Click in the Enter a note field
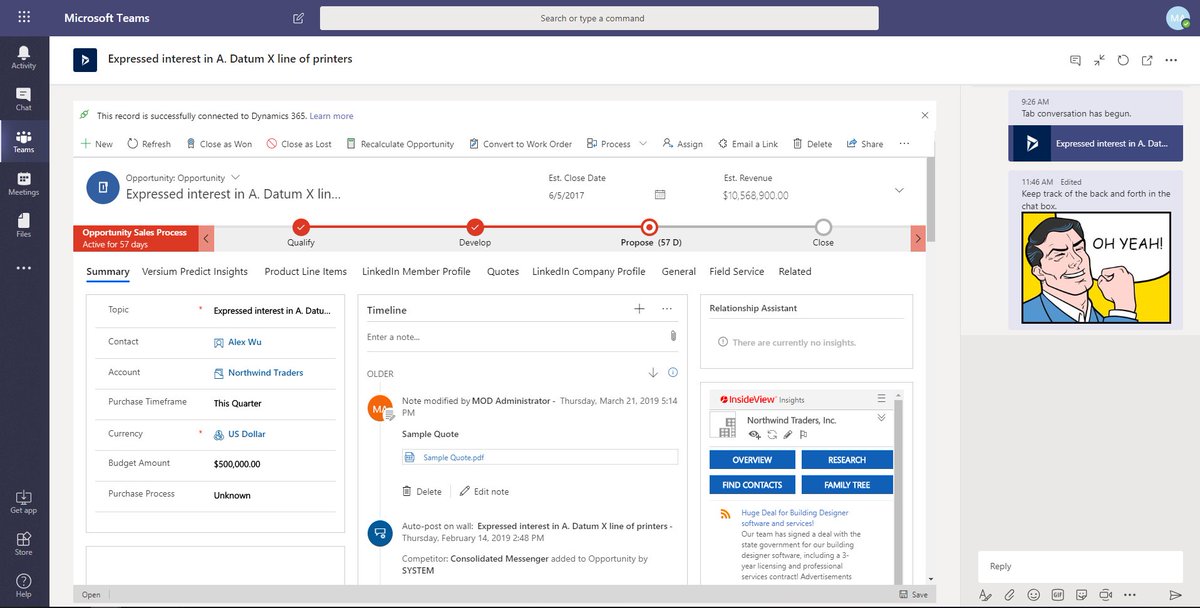Image resolution: width=1200 pixels, height=608 pixels. (x=515, y=337)
